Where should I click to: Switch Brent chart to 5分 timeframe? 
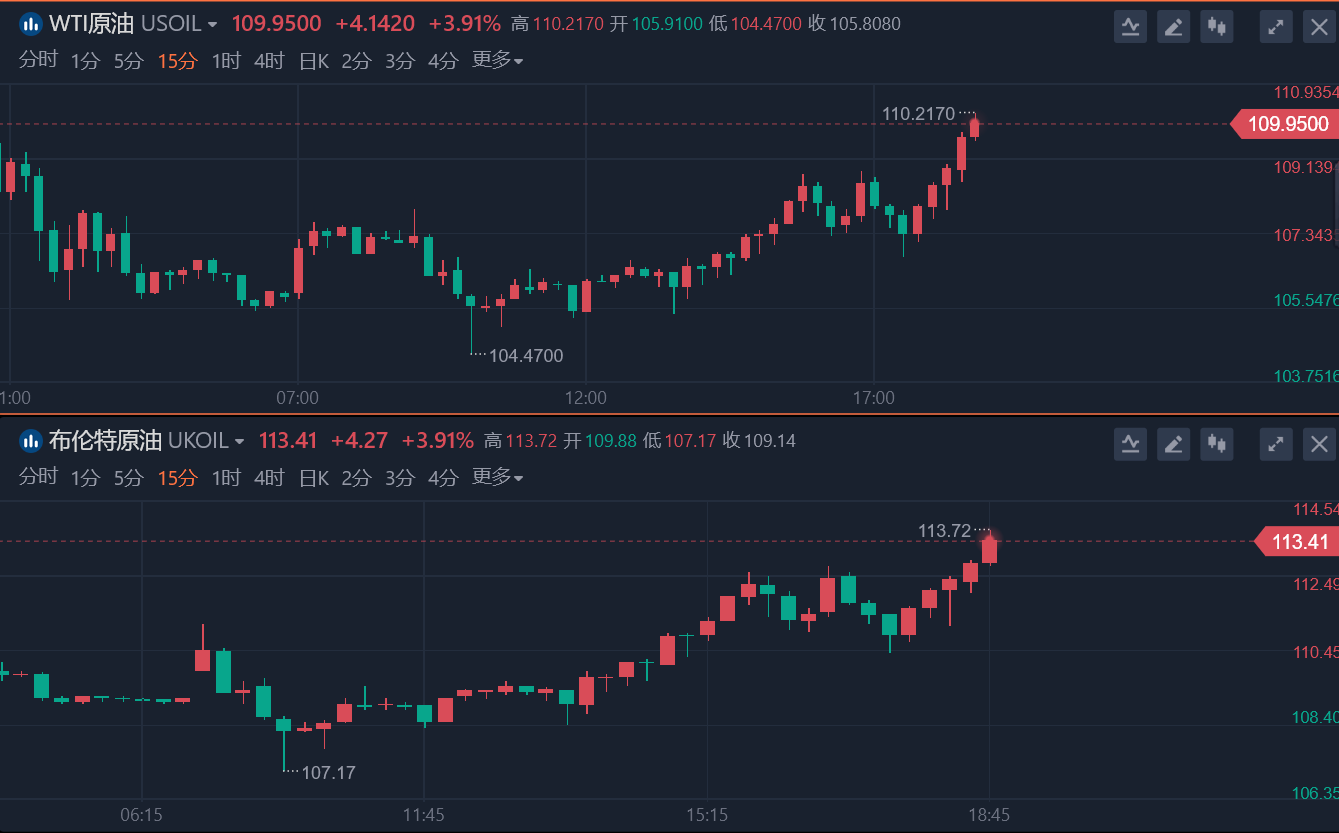pyautogui.click(x=129, y=478)
